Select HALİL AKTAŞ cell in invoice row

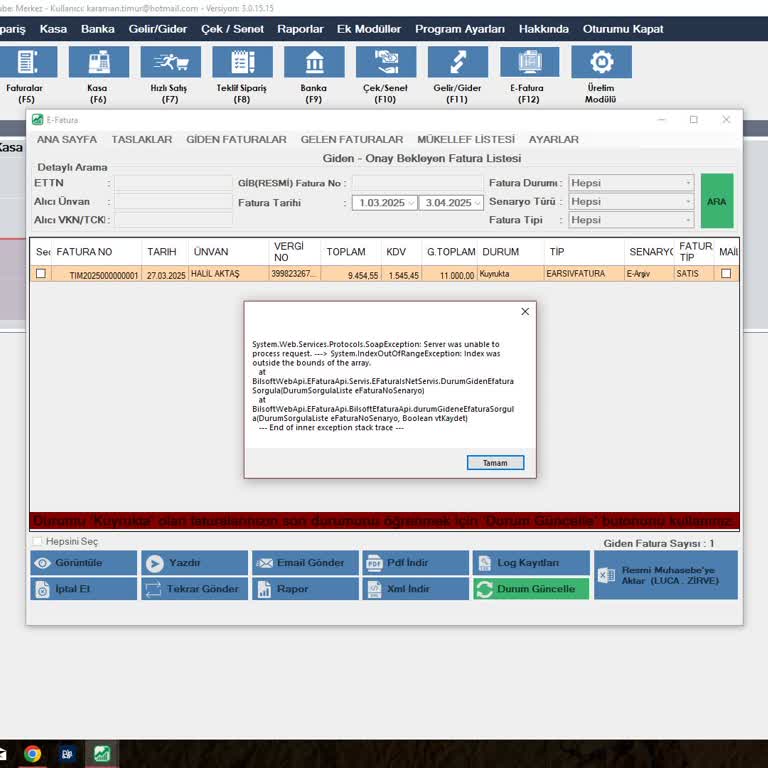(229, 274)
